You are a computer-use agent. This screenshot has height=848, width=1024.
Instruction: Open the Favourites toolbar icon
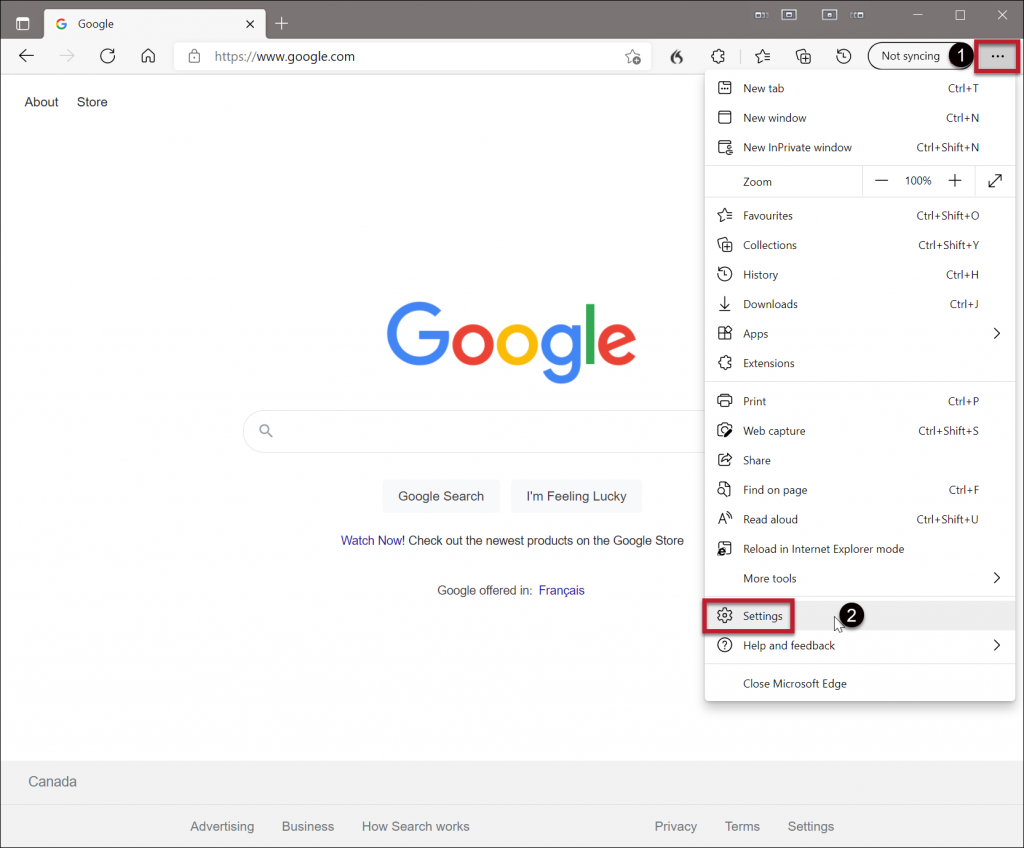pos(762,57)
